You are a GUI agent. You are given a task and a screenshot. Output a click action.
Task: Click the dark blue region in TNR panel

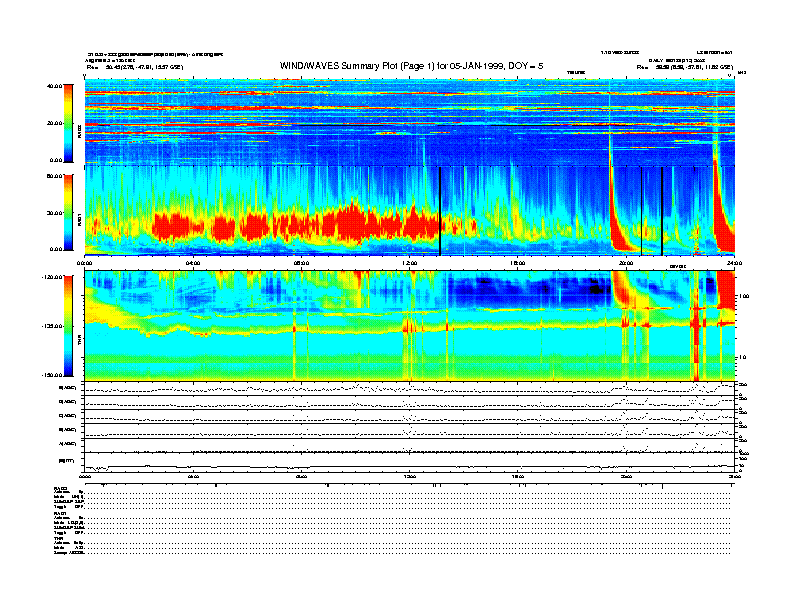point(528,290)
